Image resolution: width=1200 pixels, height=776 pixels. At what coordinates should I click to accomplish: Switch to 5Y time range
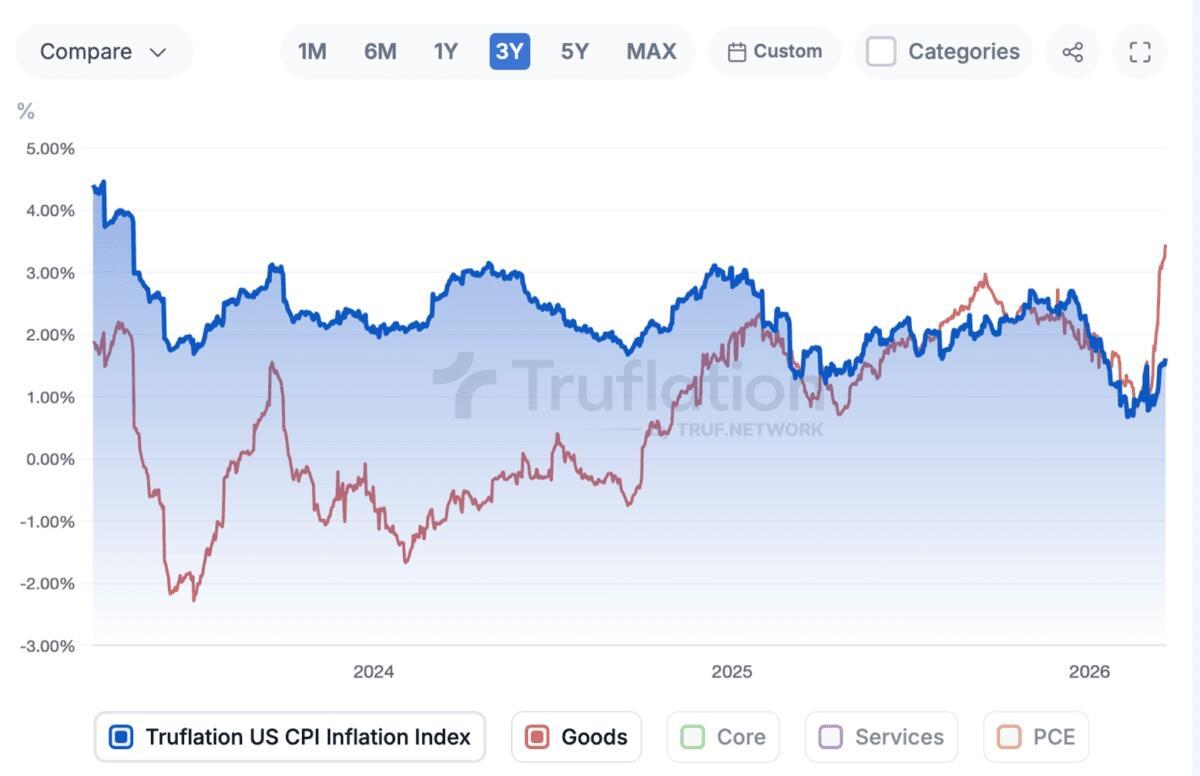tap(574, 52)
